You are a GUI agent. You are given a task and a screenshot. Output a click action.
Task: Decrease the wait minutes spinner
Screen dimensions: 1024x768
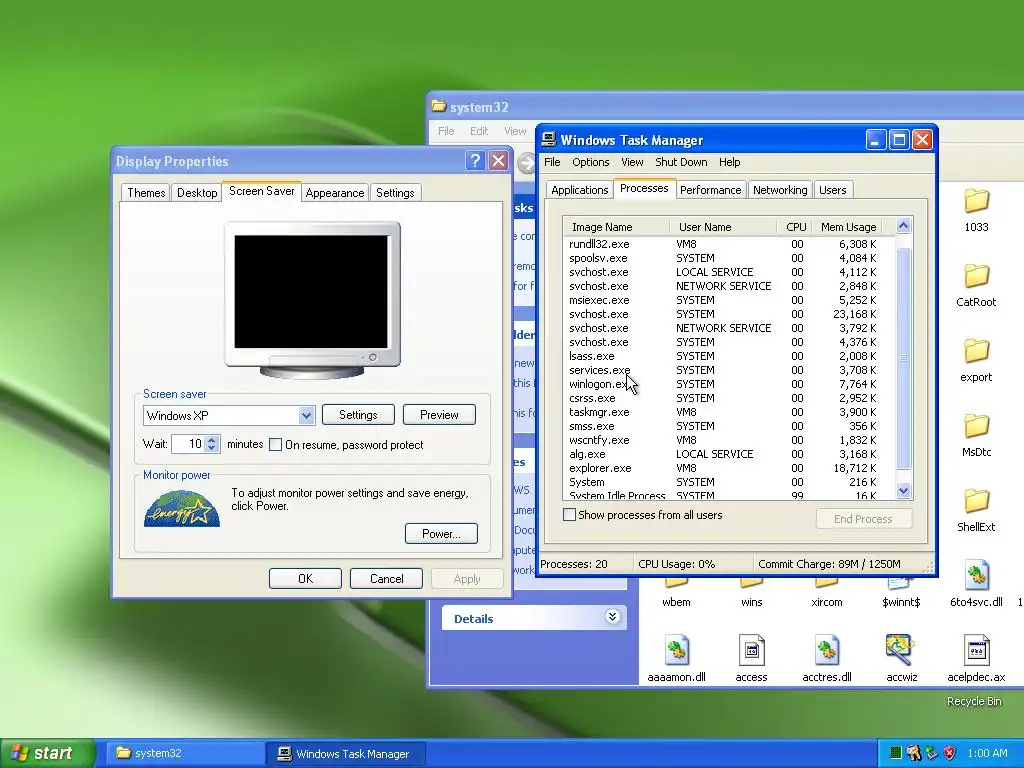pos(212,449)
